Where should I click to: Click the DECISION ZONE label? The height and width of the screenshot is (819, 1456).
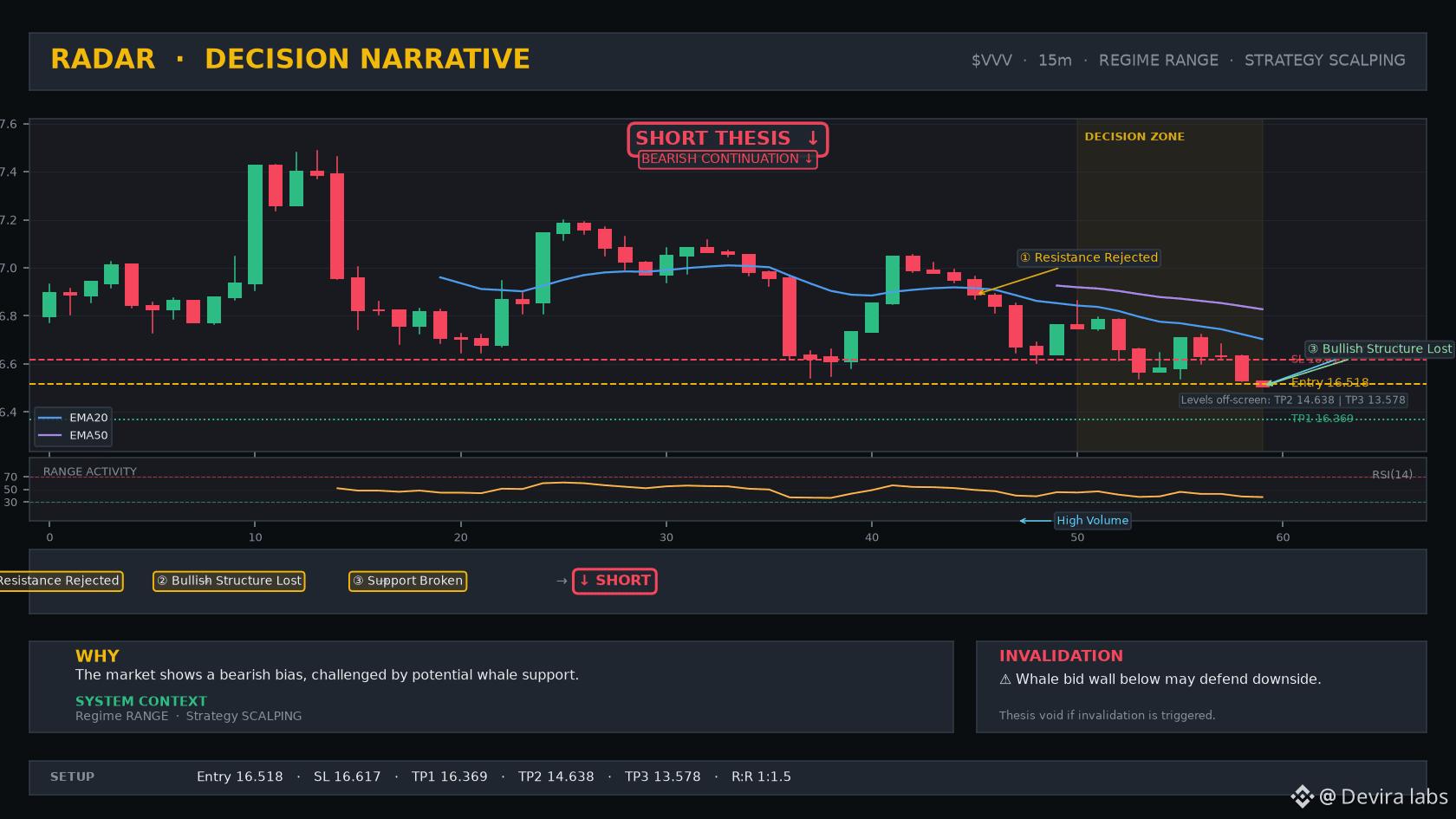1134,136
